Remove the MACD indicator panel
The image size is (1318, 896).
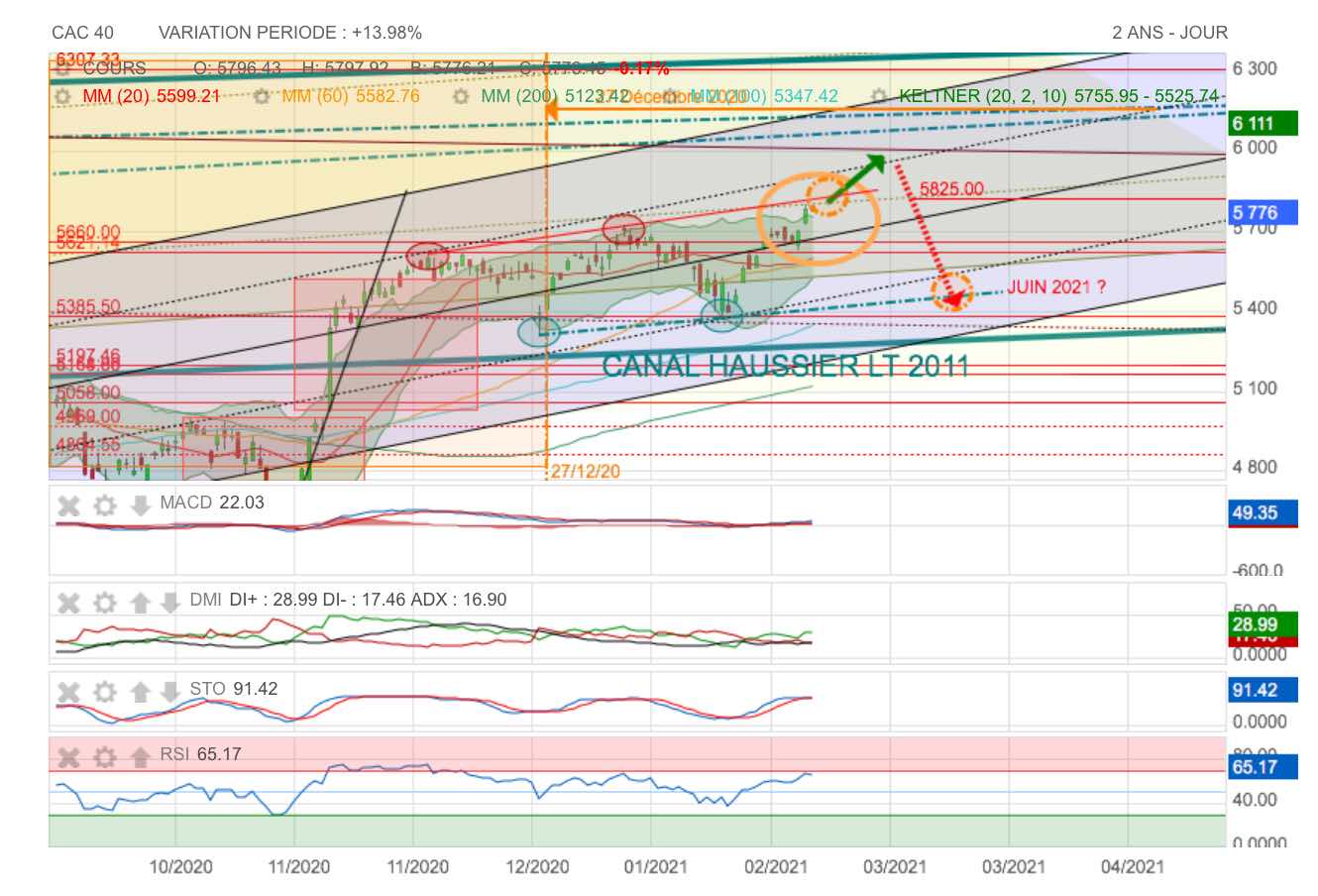tap(68, 506)
